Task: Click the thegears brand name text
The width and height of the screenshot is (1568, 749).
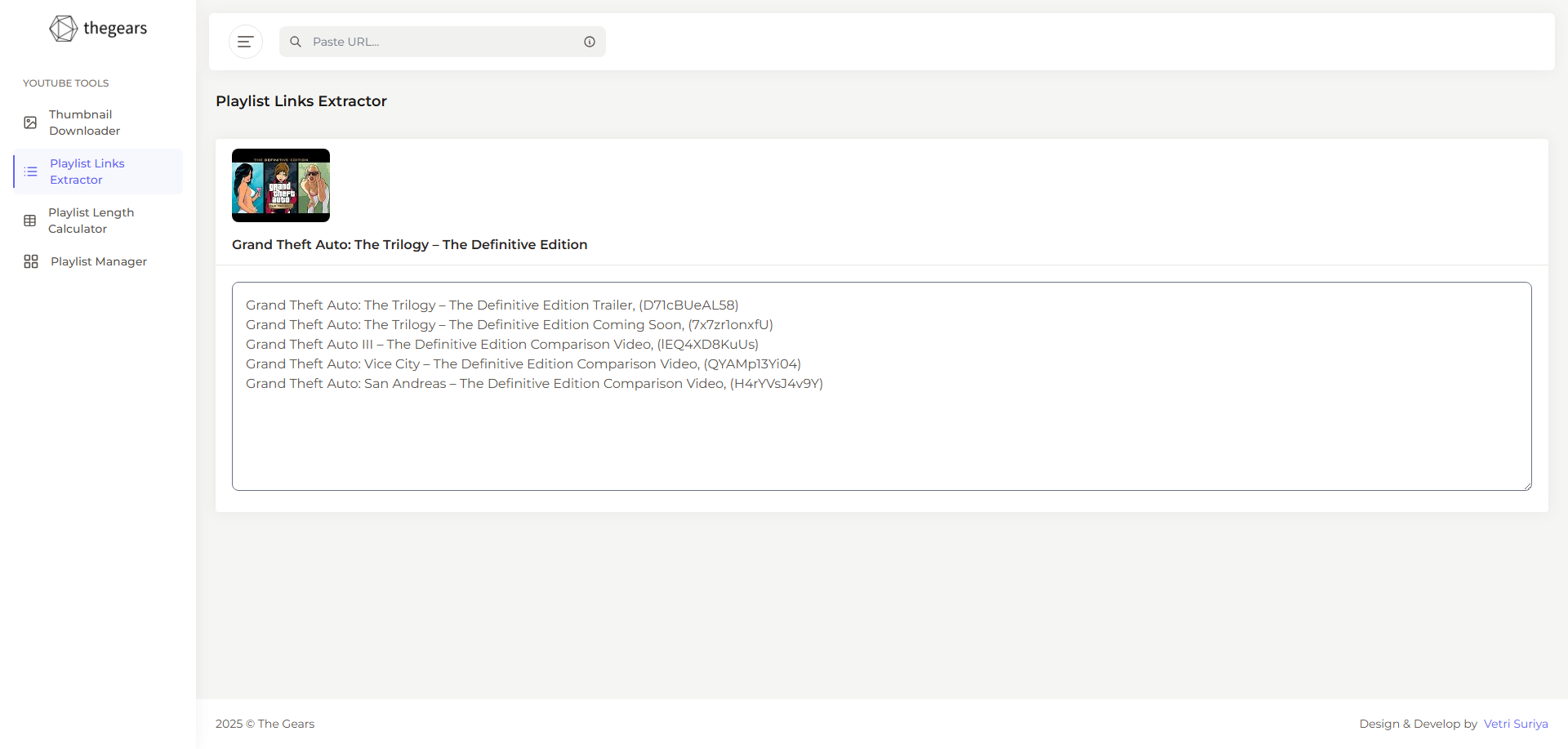Action: [x=115, y=29]
